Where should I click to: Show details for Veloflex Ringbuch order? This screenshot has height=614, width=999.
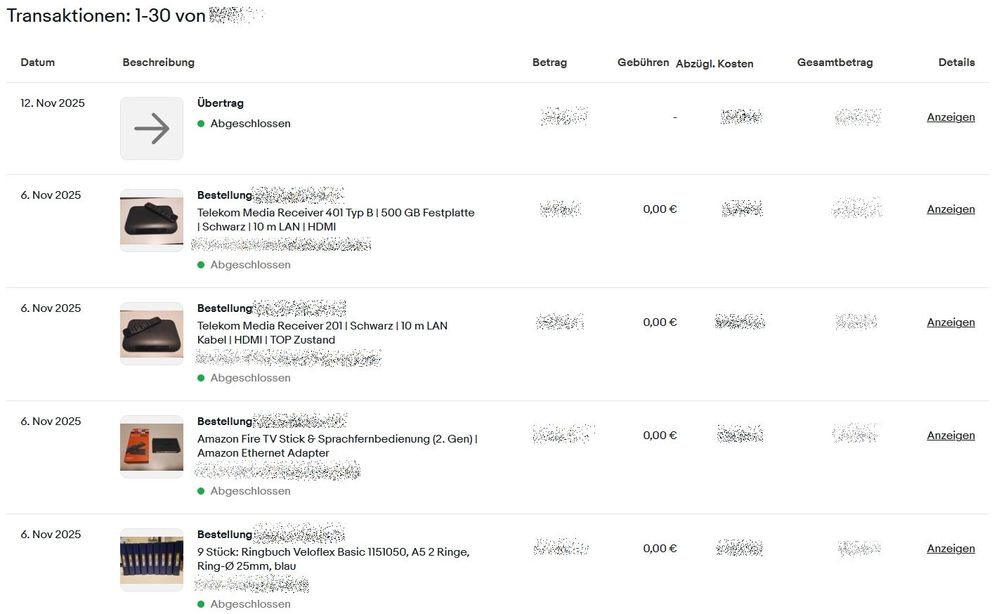(950, 549)
